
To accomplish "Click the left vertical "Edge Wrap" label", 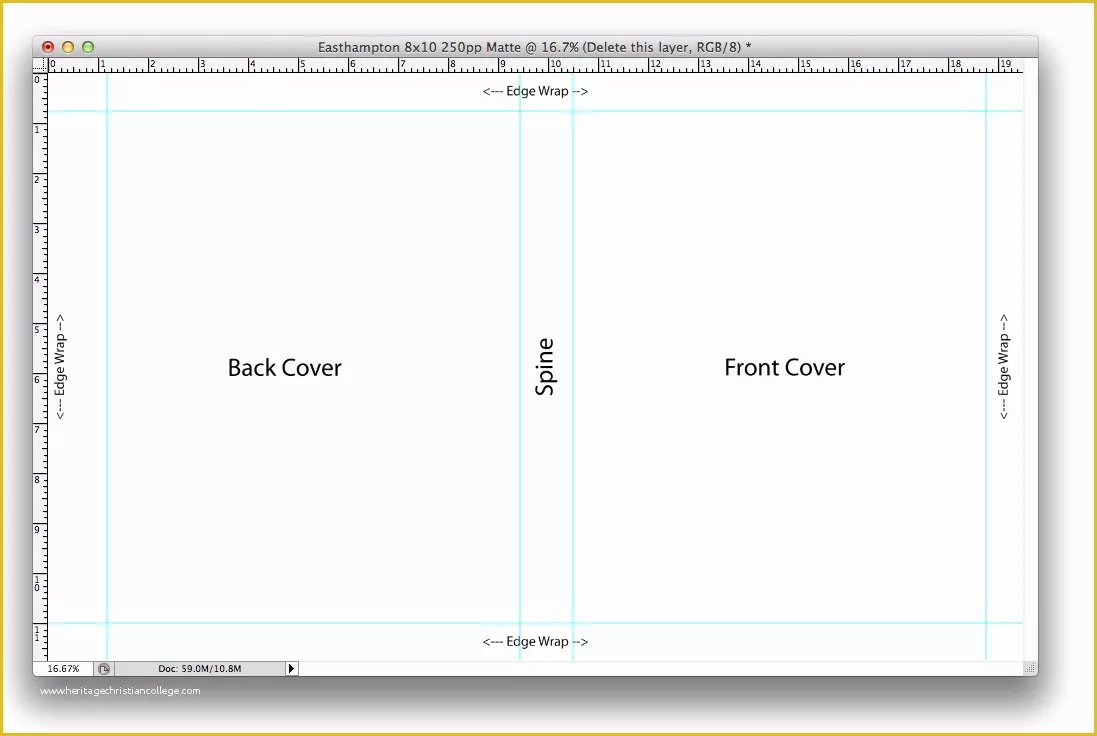I will pyautogui.click(x=60, y=367).
